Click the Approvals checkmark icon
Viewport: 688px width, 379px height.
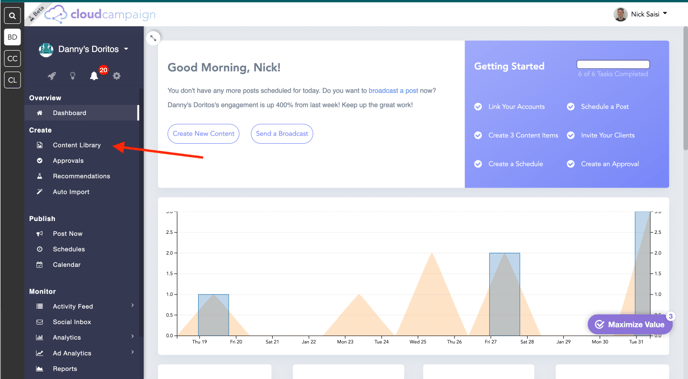[39, 161]
